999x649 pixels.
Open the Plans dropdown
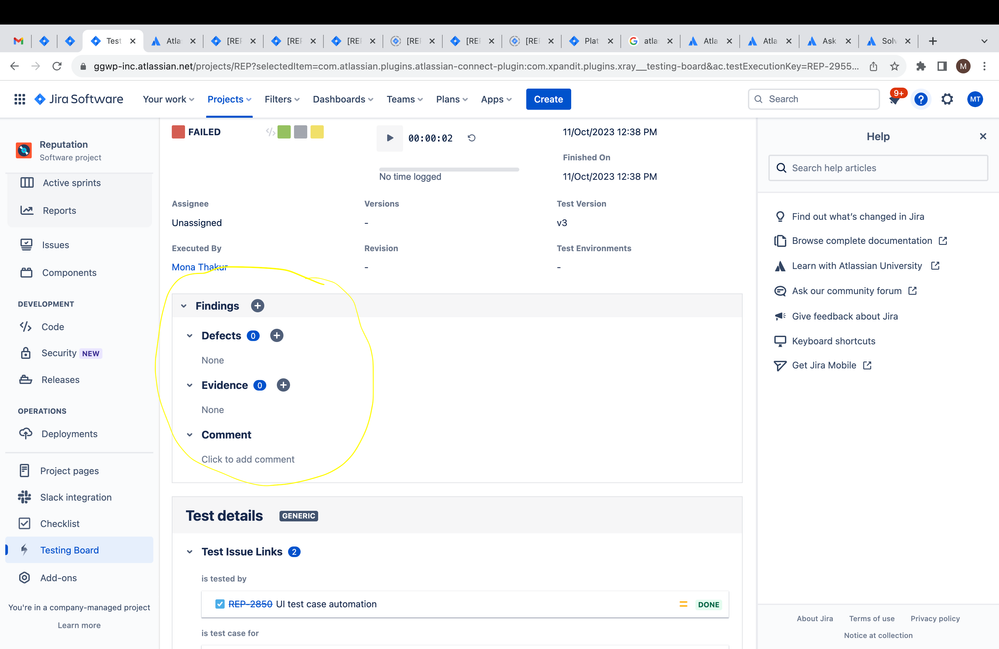(x=452, y=99)
